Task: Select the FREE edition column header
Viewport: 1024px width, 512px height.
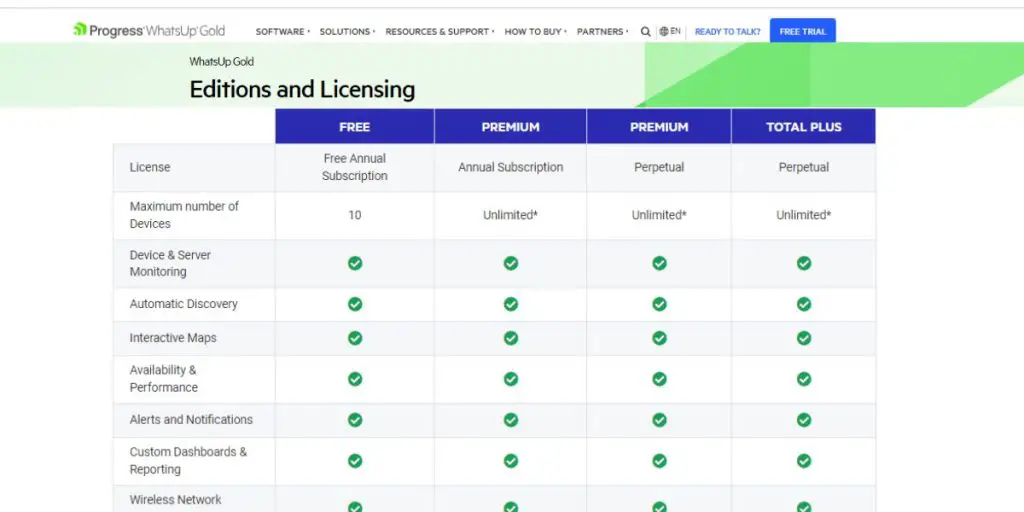Action: 355,127
